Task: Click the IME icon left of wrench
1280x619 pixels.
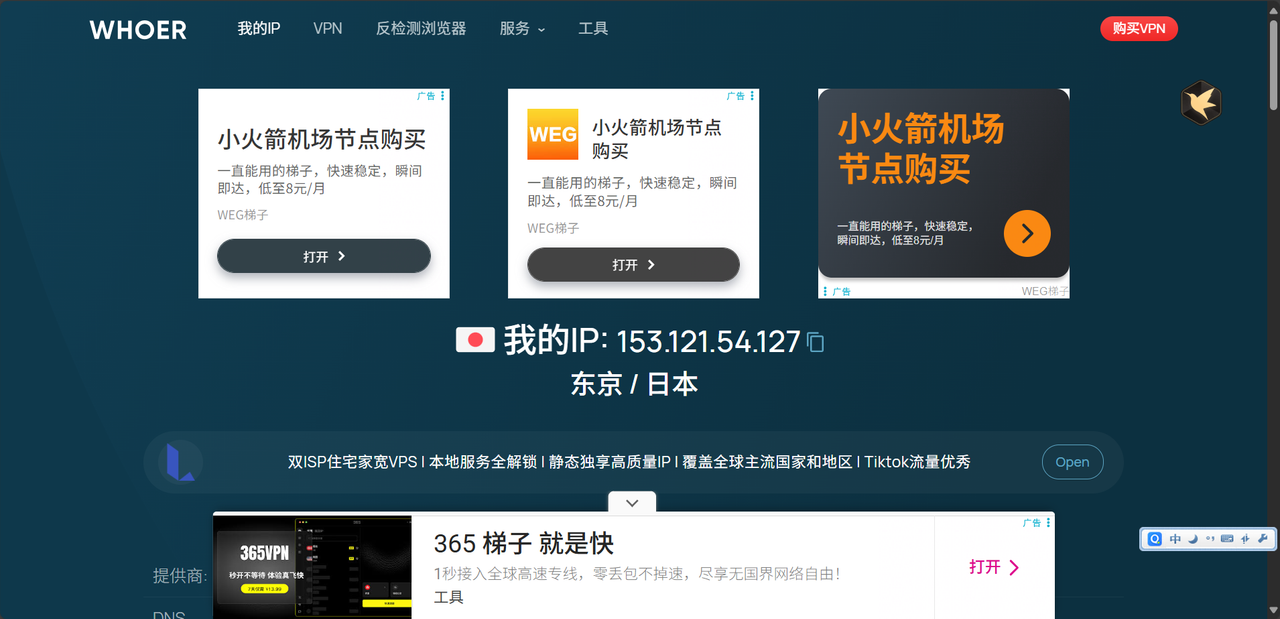Action: click(x=1245, y=539)
